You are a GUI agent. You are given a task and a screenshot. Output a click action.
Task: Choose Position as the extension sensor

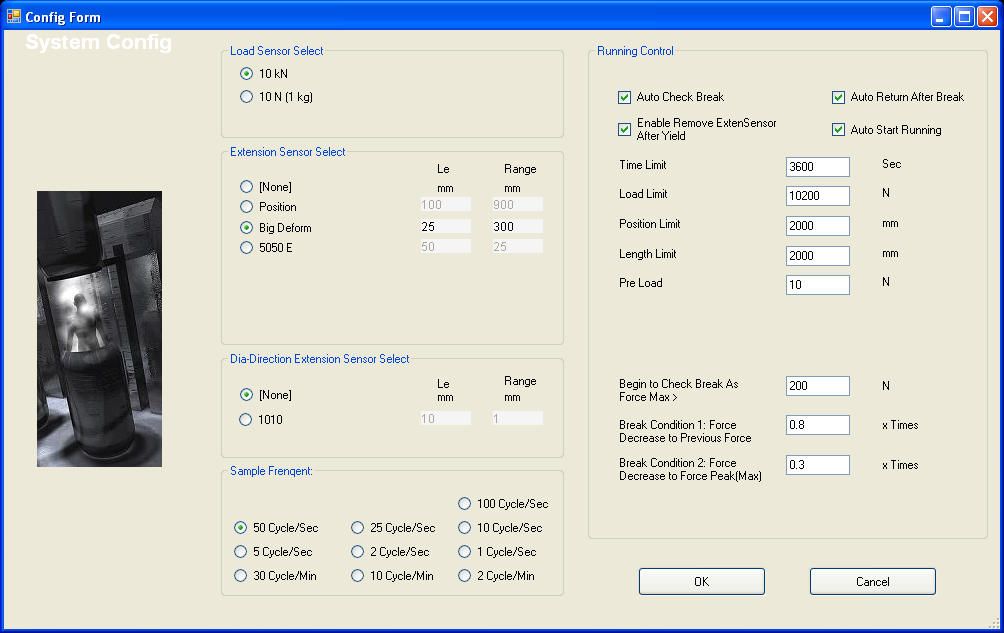point(247,207)
